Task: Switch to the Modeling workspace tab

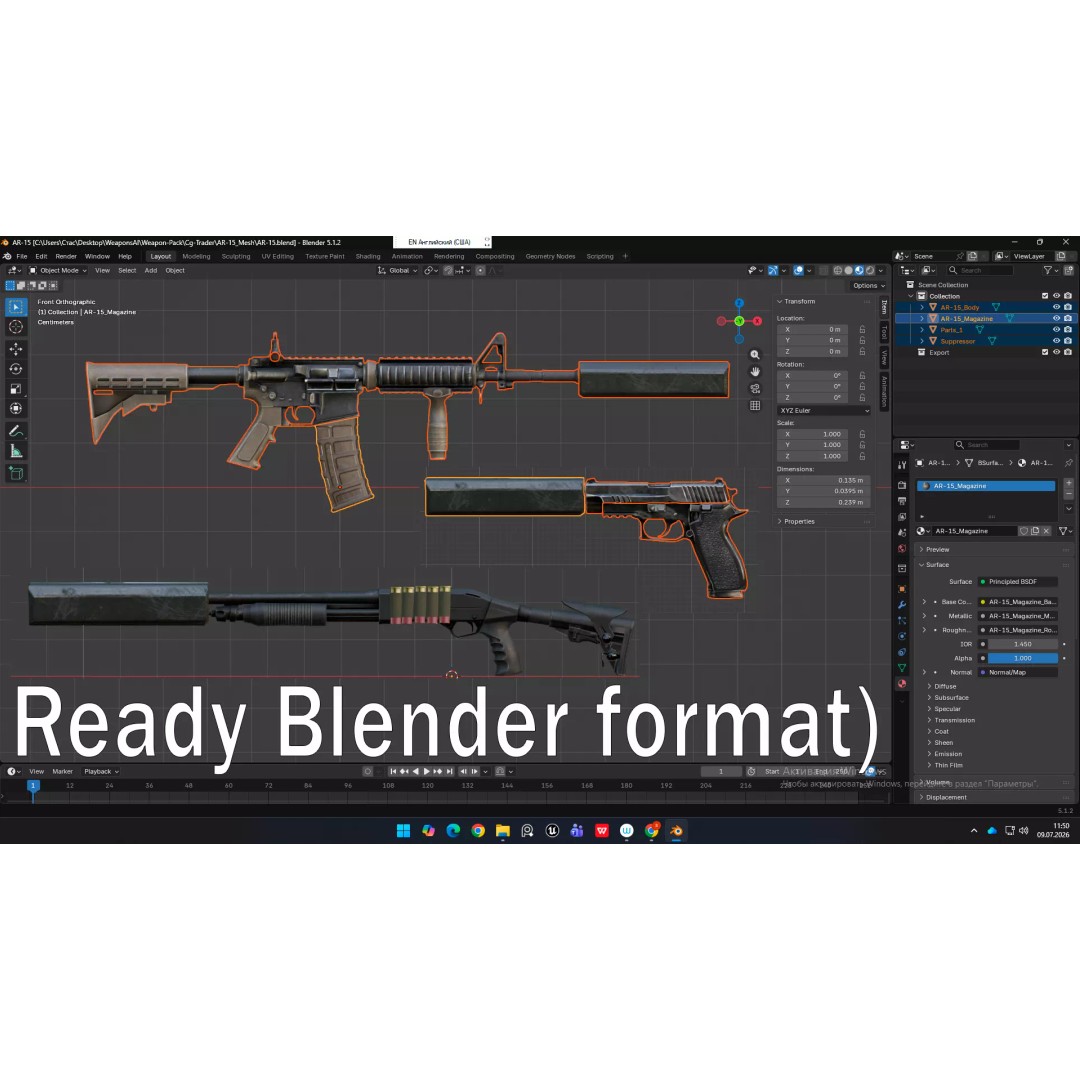Action: click(x=196, y=256)
